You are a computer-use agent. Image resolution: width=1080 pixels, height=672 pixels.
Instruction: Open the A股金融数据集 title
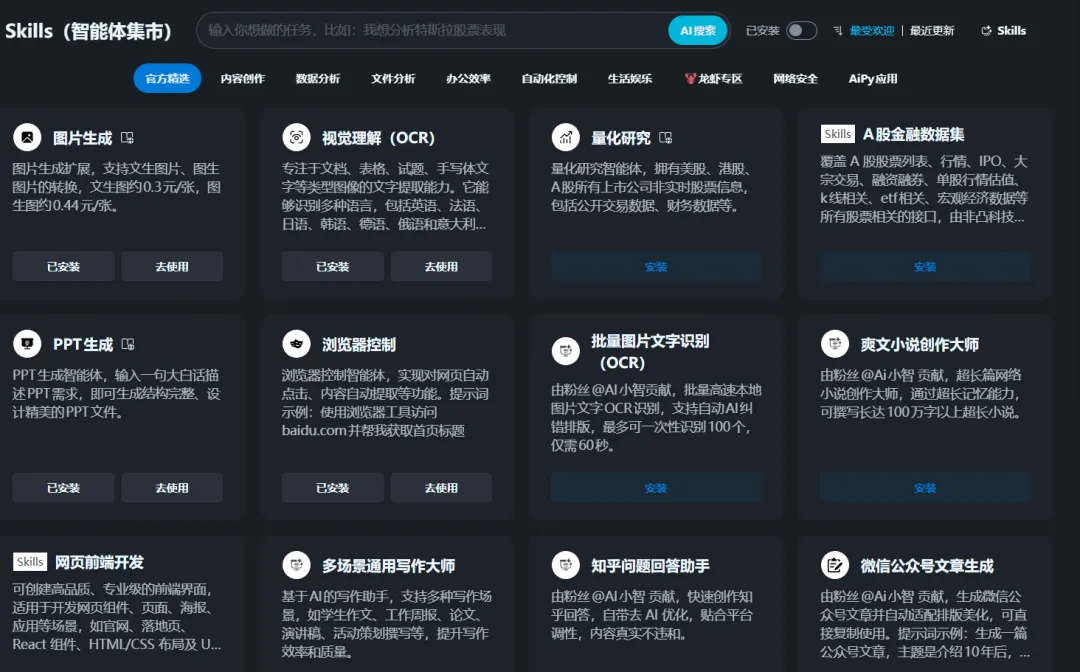pyautogui.click(x=913, y=134)
